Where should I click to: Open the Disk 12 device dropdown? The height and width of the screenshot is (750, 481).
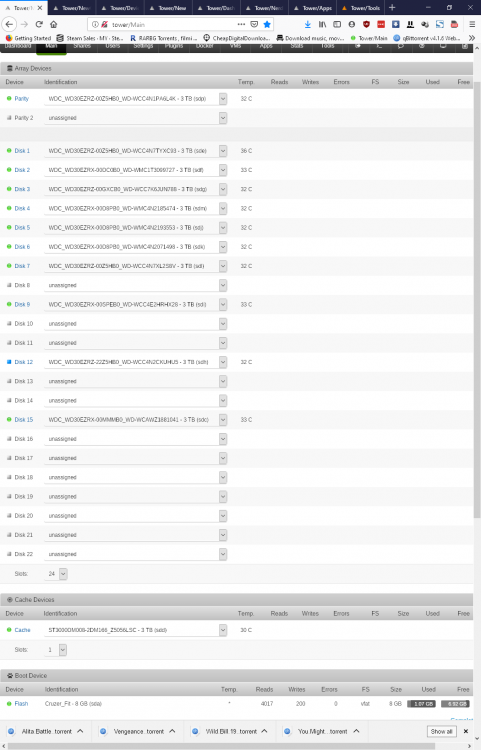[135, 362]
